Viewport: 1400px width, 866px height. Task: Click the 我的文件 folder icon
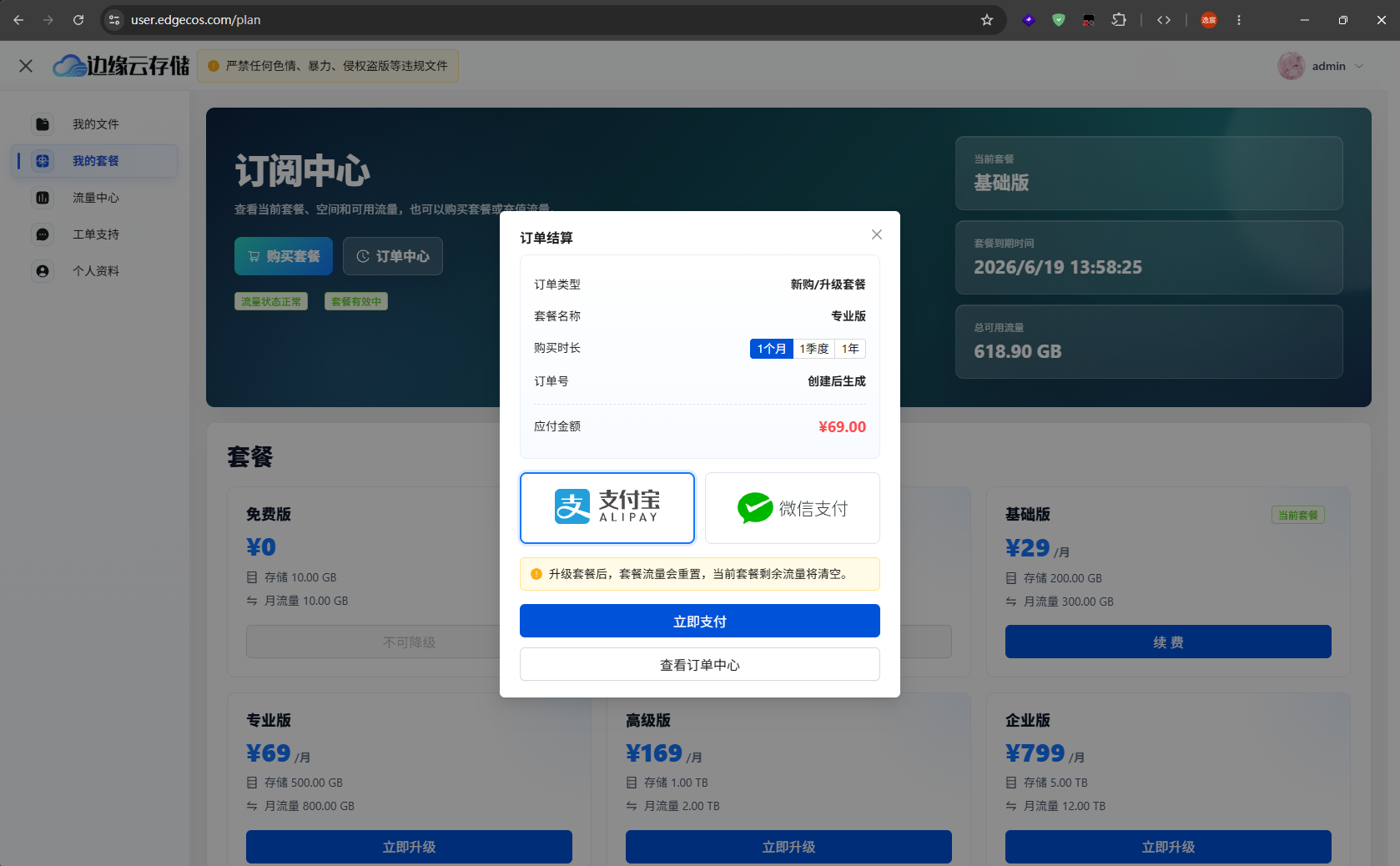click(43, 124)
